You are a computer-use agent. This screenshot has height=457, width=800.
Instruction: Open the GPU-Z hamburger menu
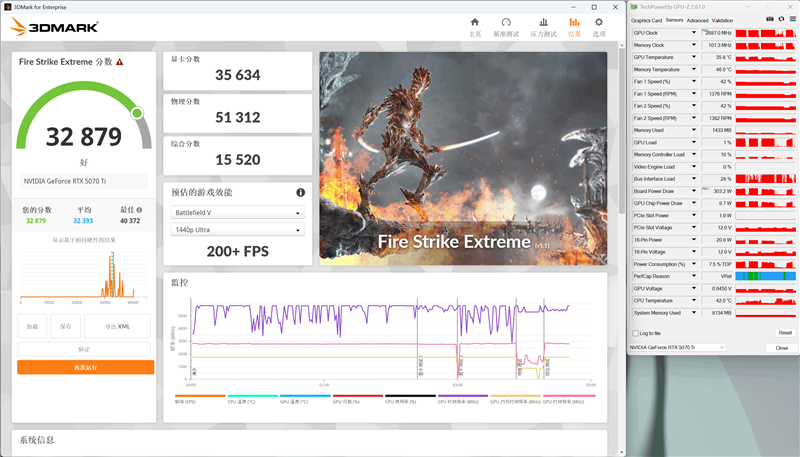[x=792, y=19]
